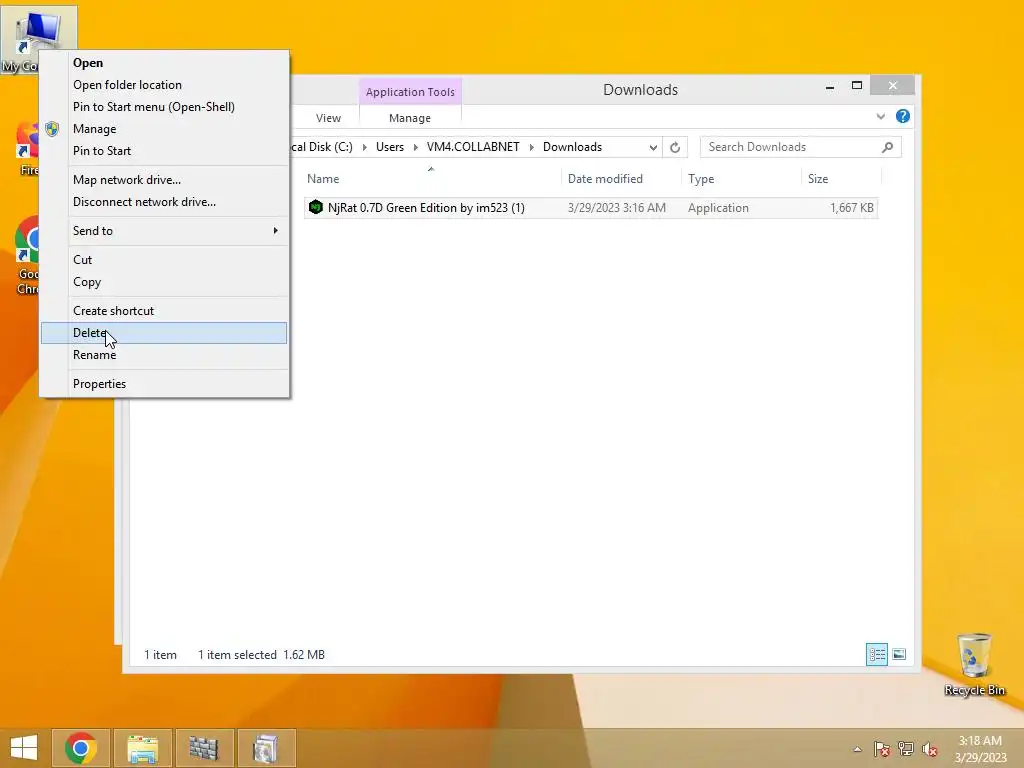This screenshot has height=768, width=1024.
Task: Click Open in the context menu
Action: click(x=164, y=63)
